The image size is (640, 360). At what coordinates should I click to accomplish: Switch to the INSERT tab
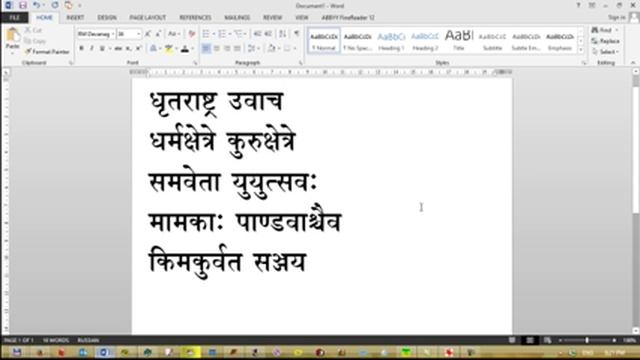pos(75,18)
